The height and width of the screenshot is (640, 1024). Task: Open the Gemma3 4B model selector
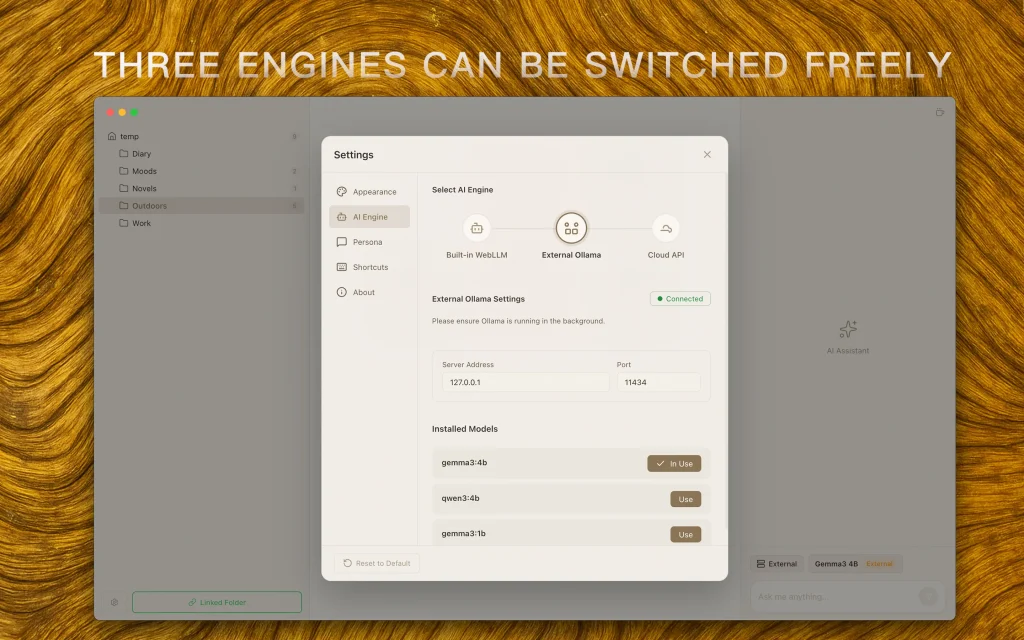click(855, 563)
